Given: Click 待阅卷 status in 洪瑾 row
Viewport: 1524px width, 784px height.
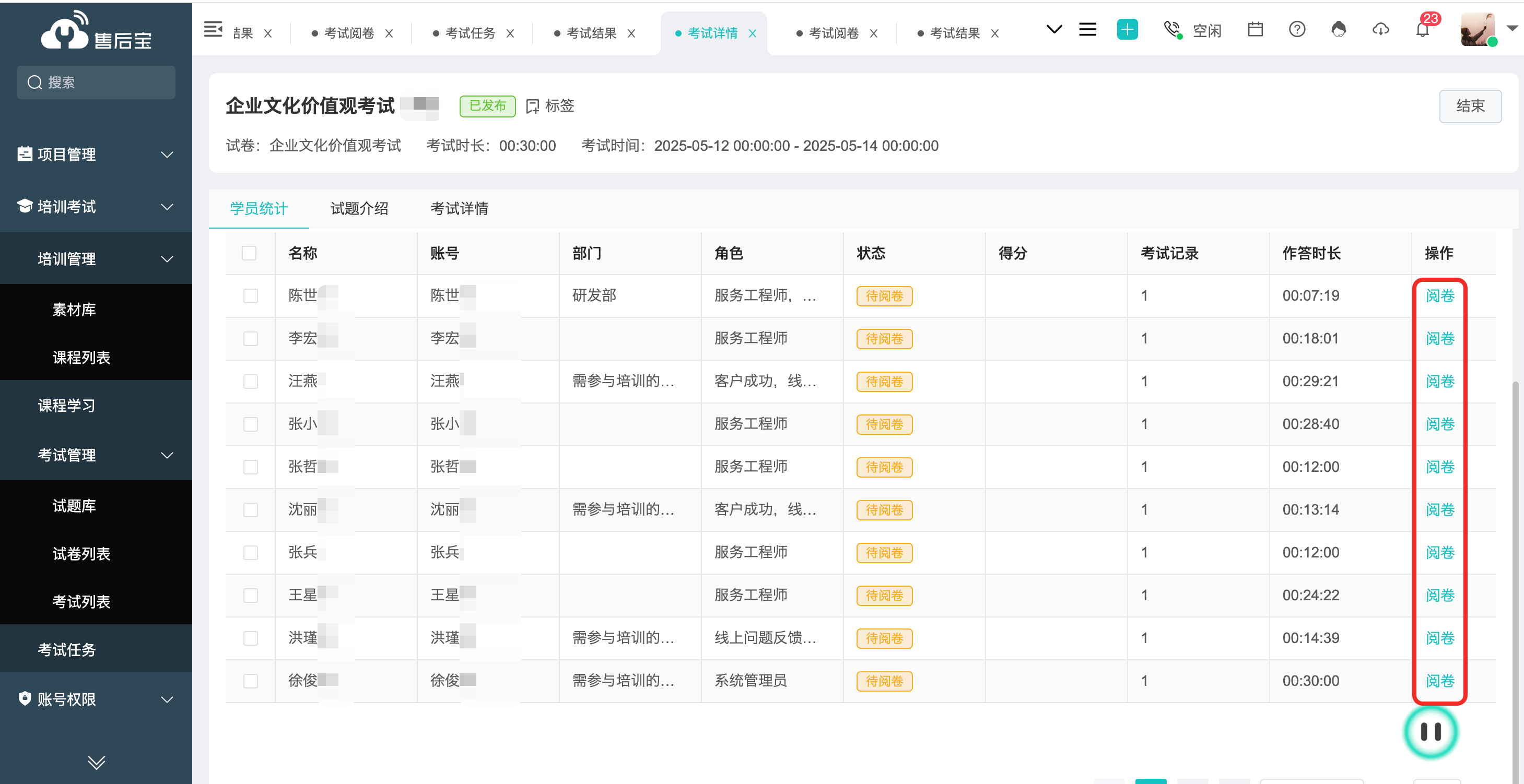Looking at the screenshot, I should tap(884, 638).
